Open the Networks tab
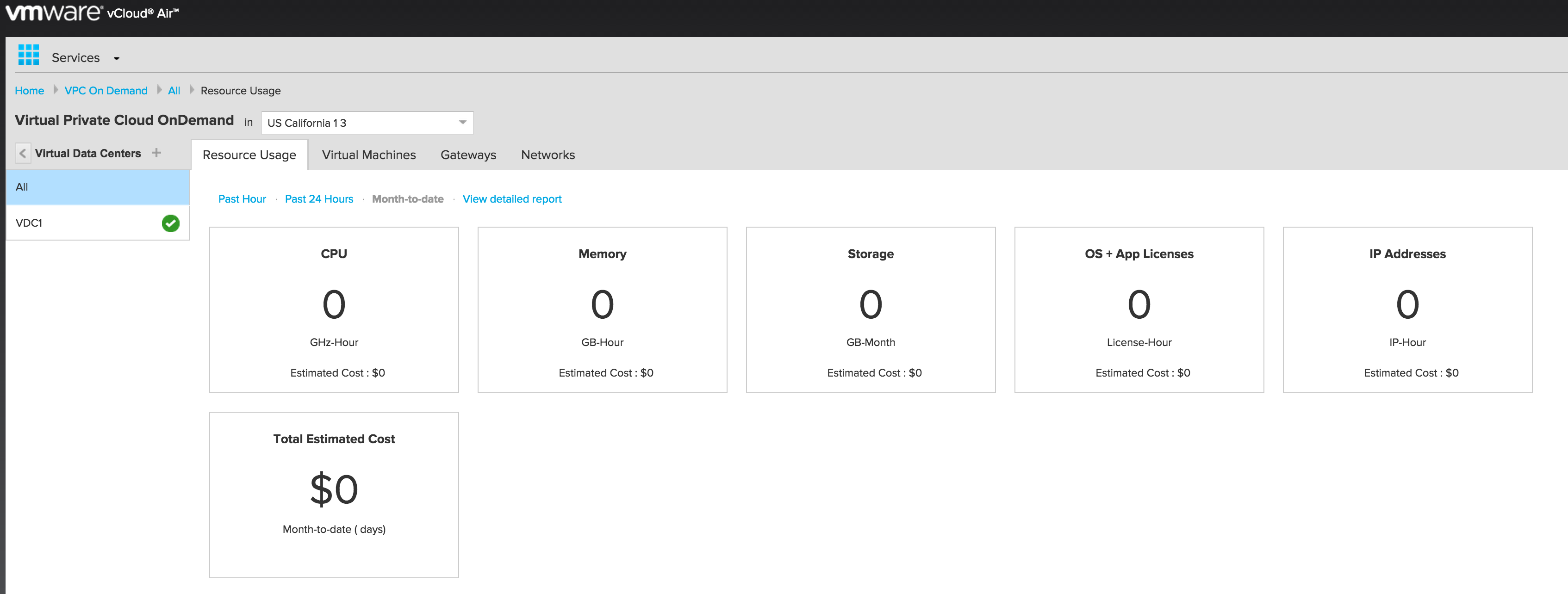Screen dimensions: 1568x594 tap(547, 155)
